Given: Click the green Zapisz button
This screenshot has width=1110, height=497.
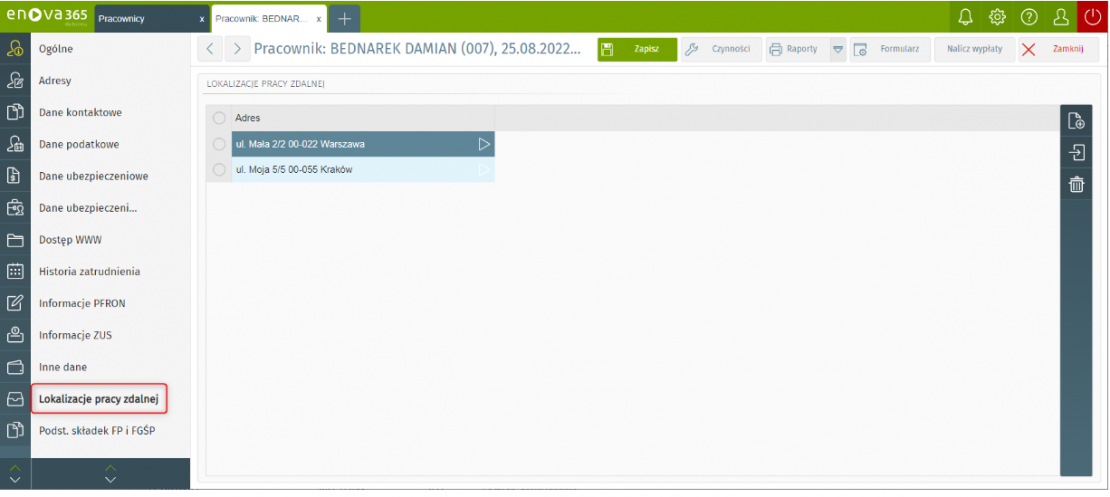Looking at the screenshot, I should click(637, 50).
